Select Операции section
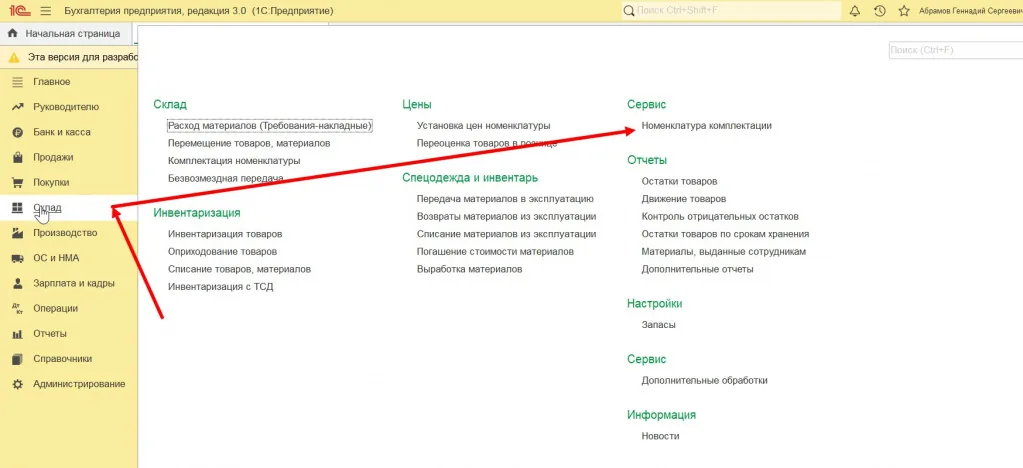The height and width of the screenshot is (468, 1023). pos(55,308)
